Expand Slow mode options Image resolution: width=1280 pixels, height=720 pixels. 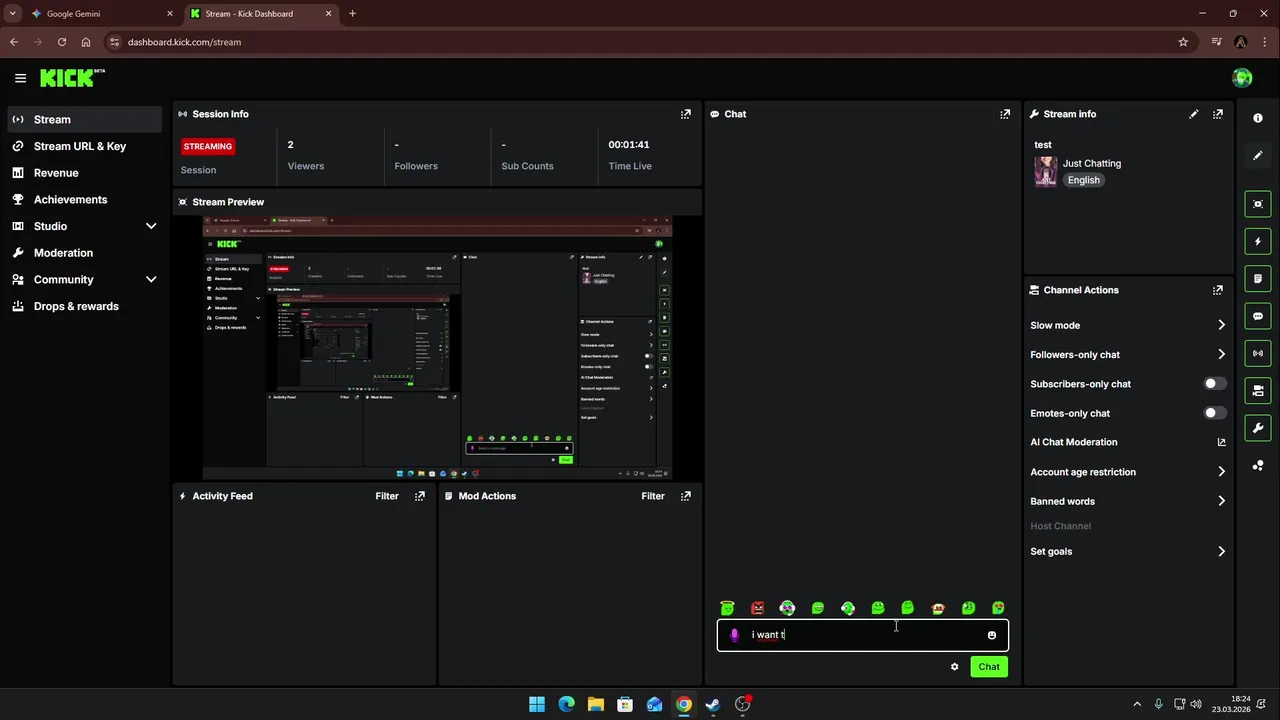1221,325
